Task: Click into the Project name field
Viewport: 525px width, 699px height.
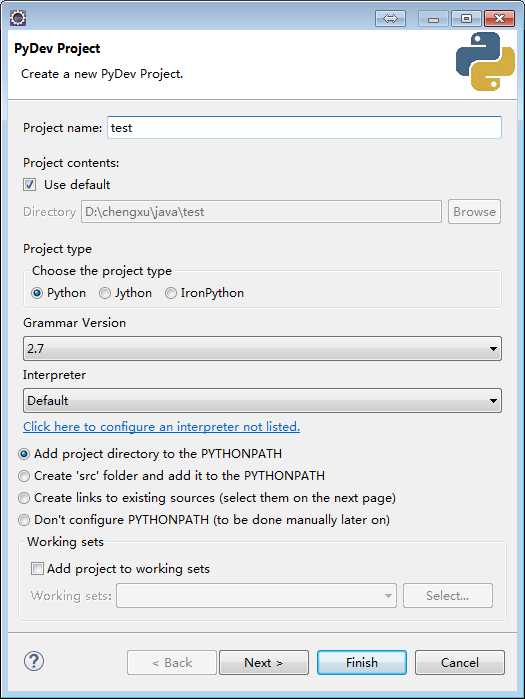Action: (x=304, y=128)
